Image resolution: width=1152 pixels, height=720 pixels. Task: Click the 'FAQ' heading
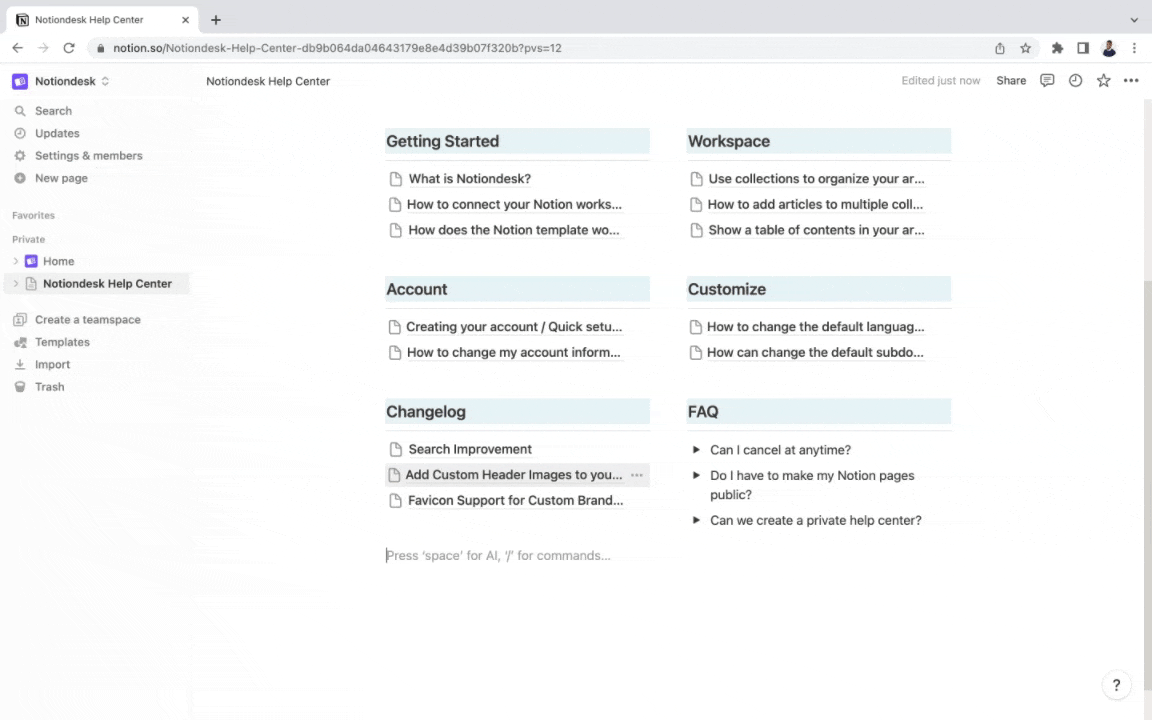pyautogui.click(x=702, y=412)
